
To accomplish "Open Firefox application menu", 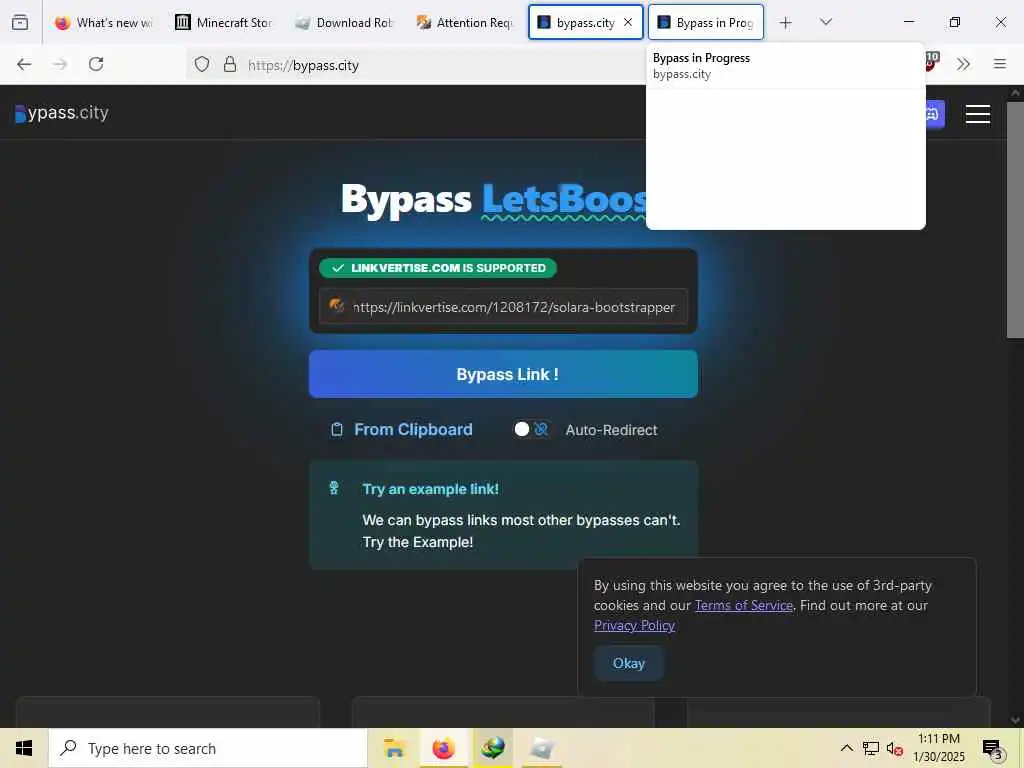I will pos(1000,64).
